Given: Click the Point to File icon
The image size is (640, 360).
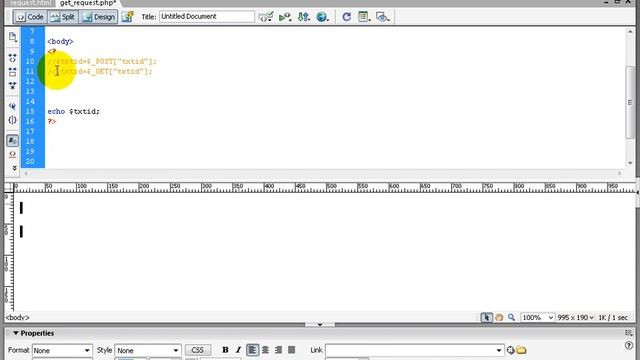Looking at the screenshot, I should (510, 350).
